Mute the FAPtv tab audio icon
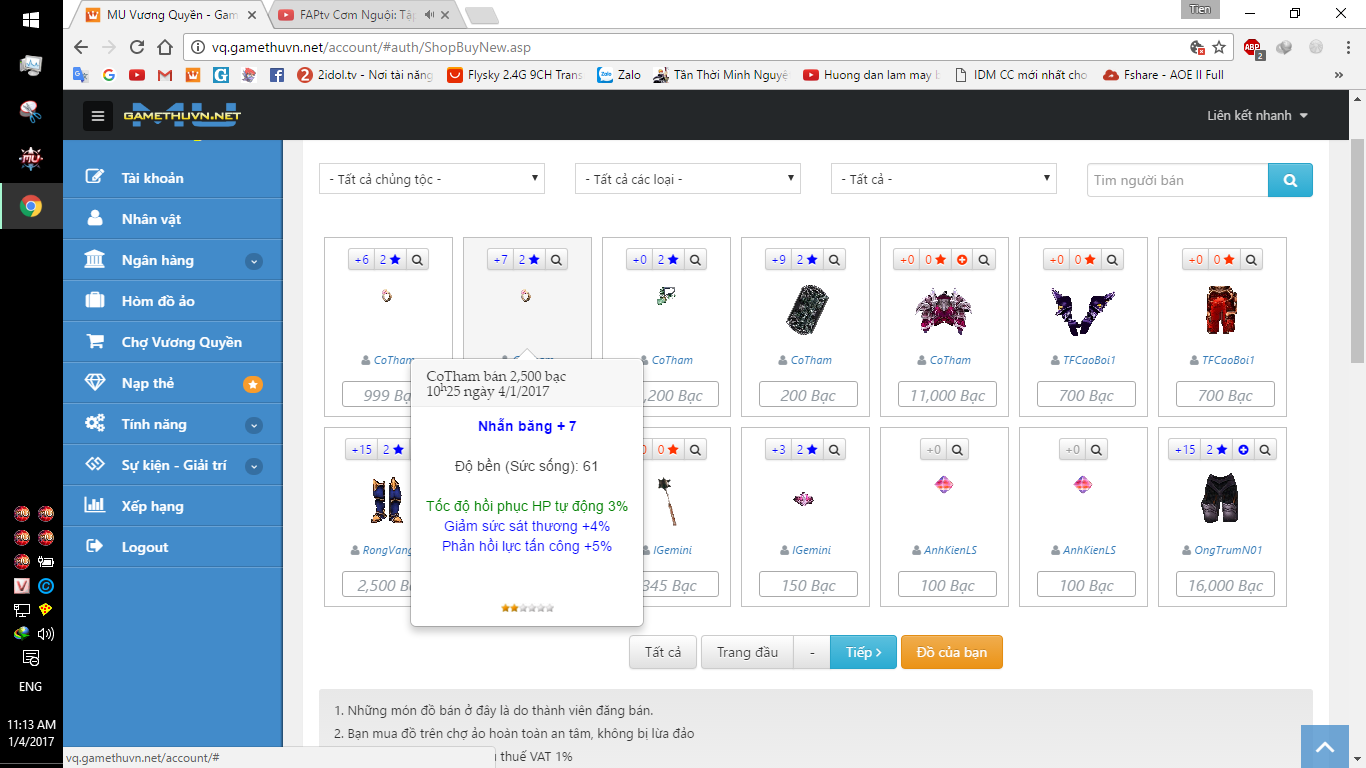1366x768 pixels. tap(429, 15)
